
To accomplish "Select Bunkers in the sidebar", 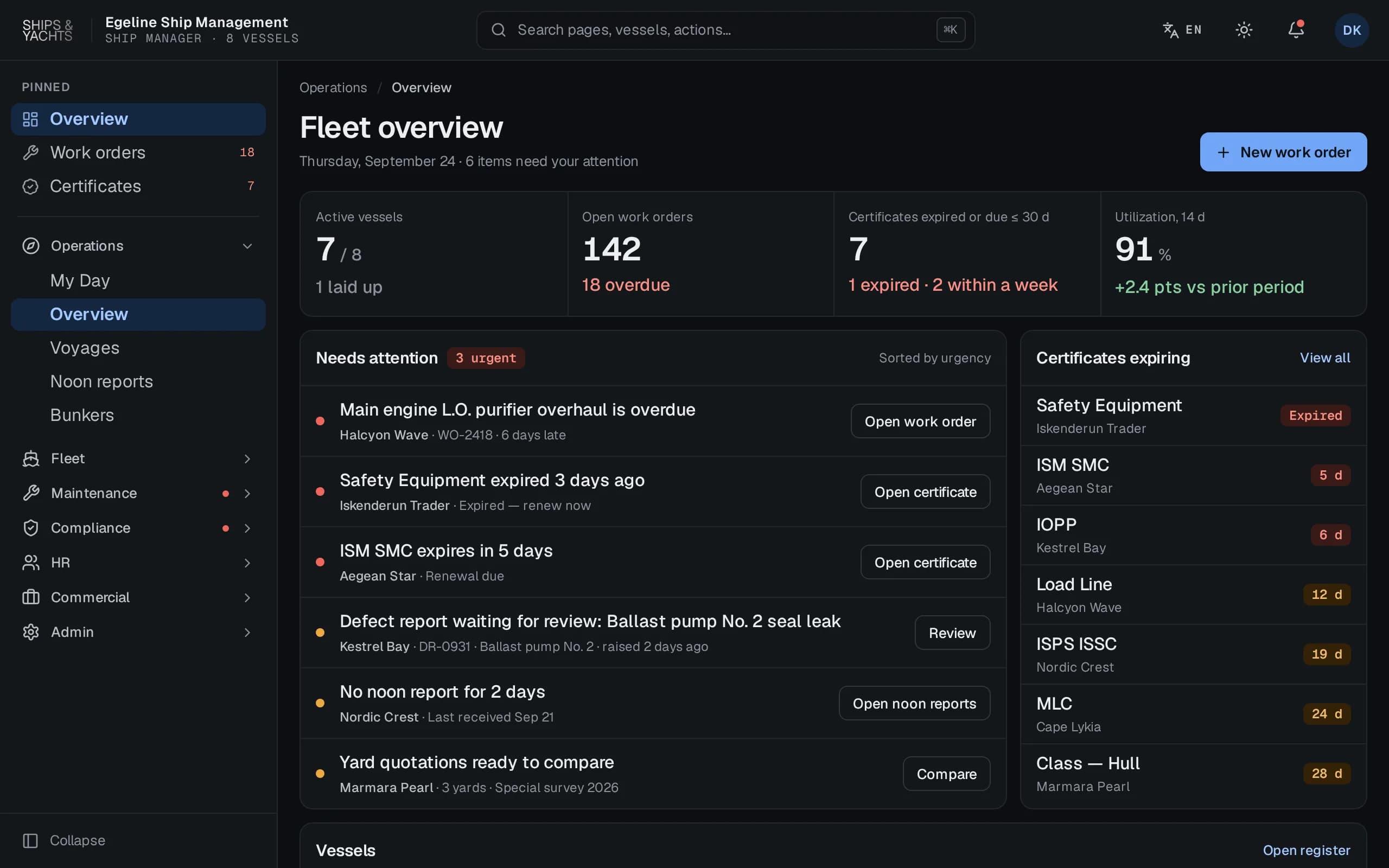I will 138,415.
